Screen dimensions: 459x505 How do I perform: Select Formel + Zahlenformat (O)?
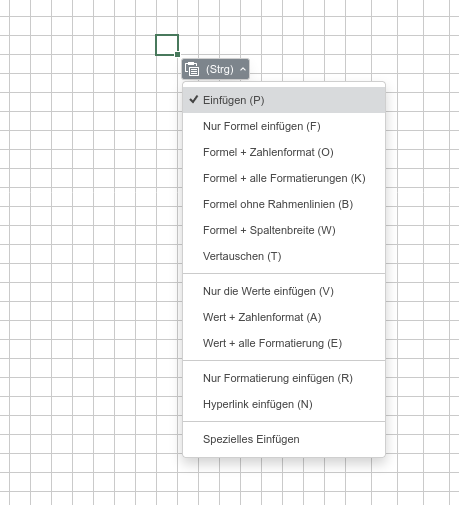click(284, 152)
